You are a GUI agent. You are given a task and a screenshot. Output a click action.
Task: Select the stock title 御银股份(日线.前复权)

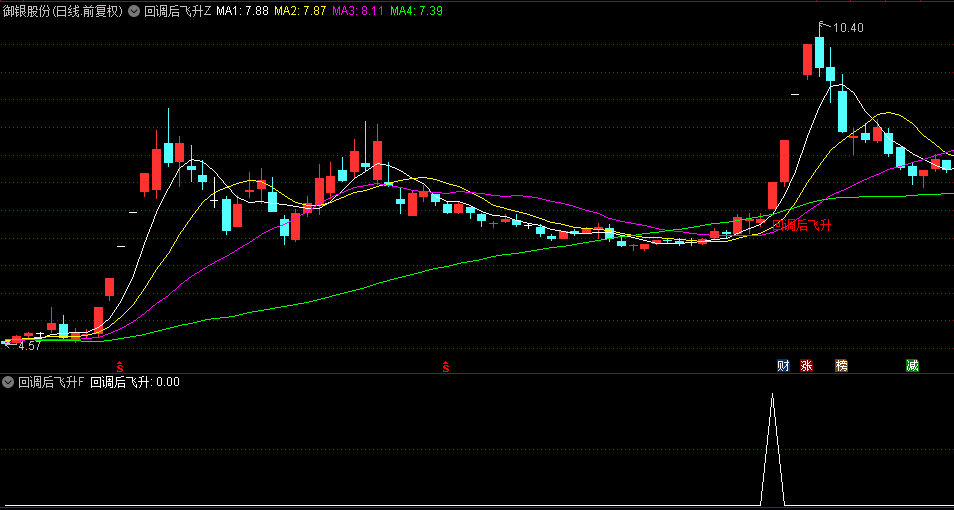(x=63, y=11)
